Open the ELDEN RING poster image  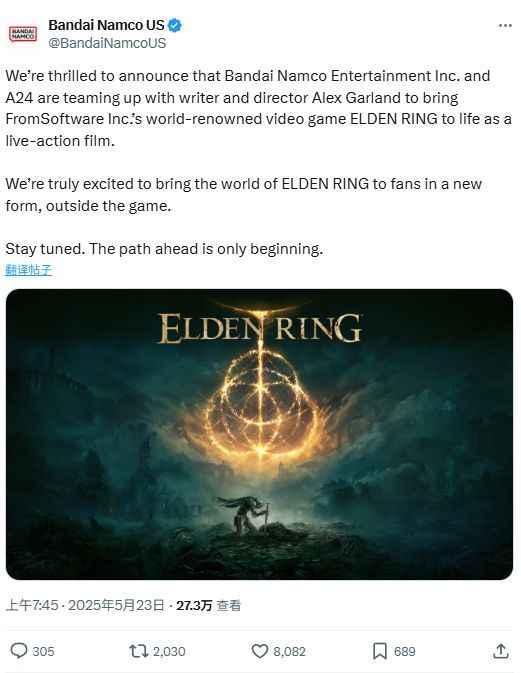[259, 434]
